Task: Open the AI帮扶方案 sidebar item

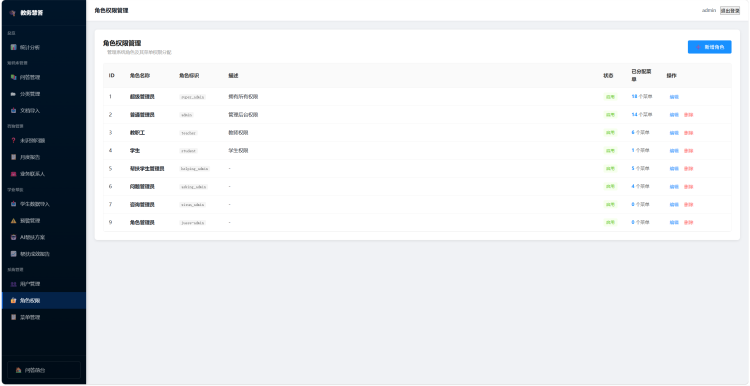Action: pyautogui.click(x=44, y=237)
